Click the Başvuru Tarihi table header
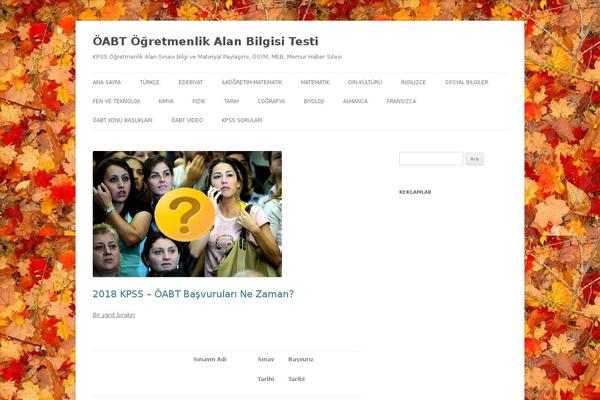Viewport: 600px width, 400px height. click(300, 369)
